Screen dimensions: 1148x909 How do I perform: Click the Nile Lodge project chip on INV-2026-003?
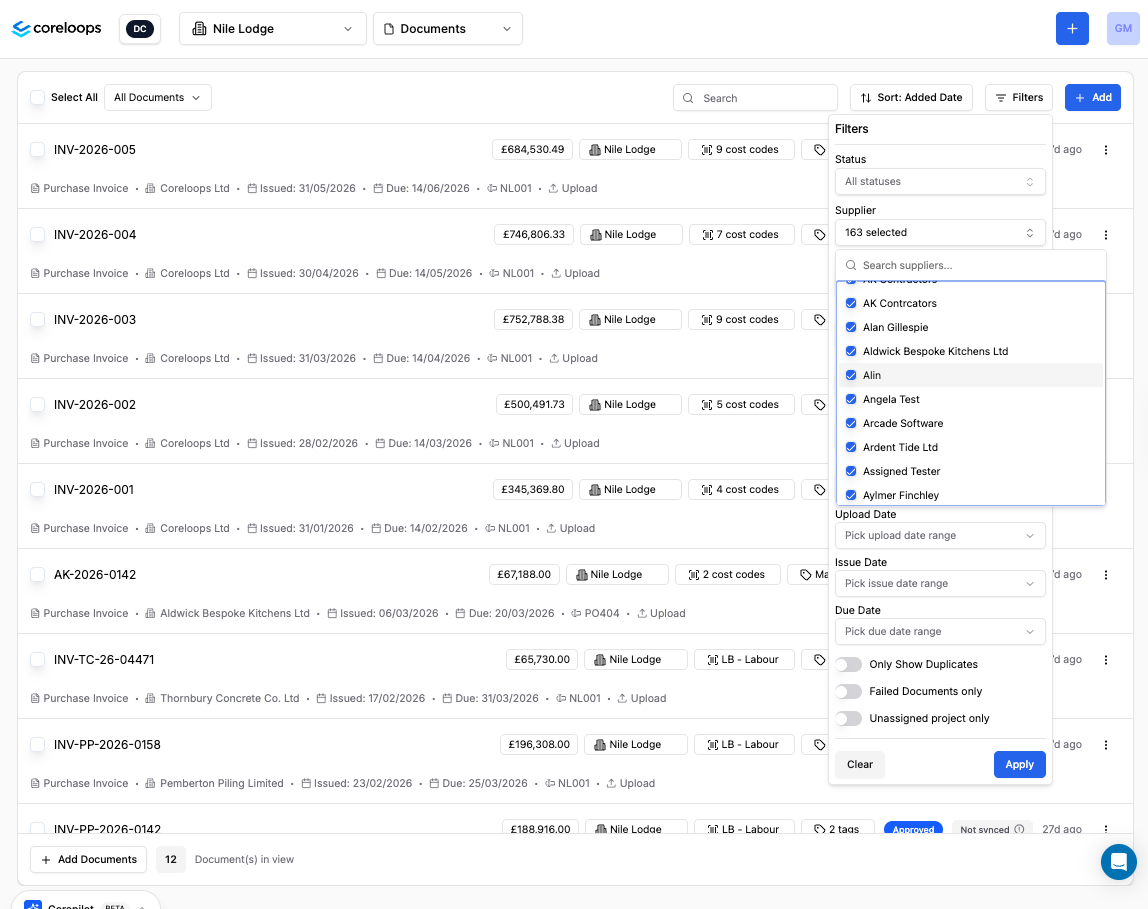pyautogui.click(x=630, y=319)
